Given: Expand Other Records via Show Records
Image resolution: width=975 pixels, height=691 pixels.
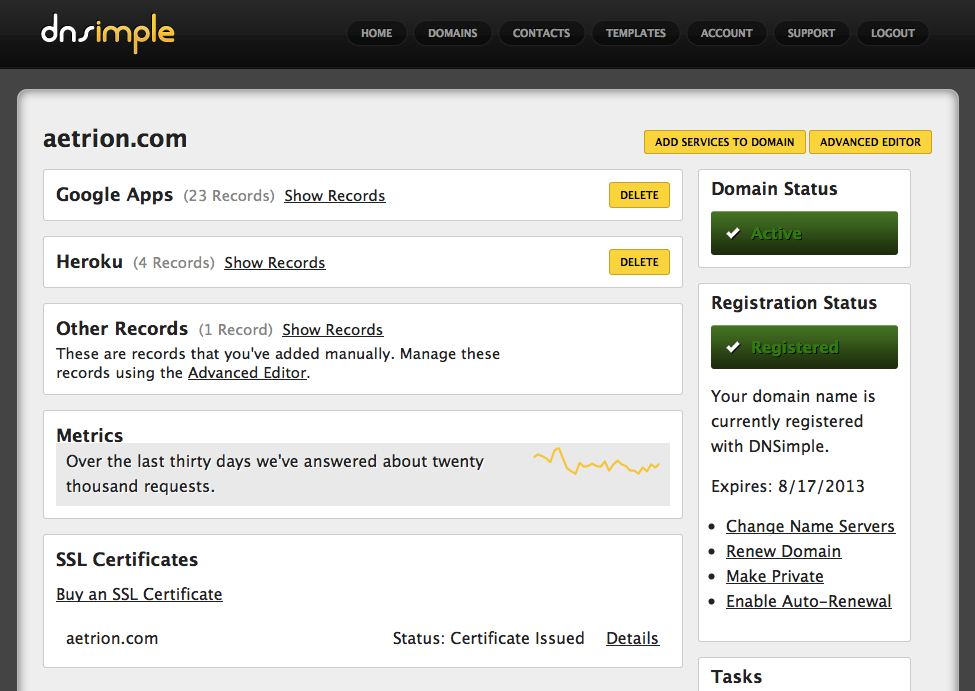Looking at the screenshot, I should point(332,330).
